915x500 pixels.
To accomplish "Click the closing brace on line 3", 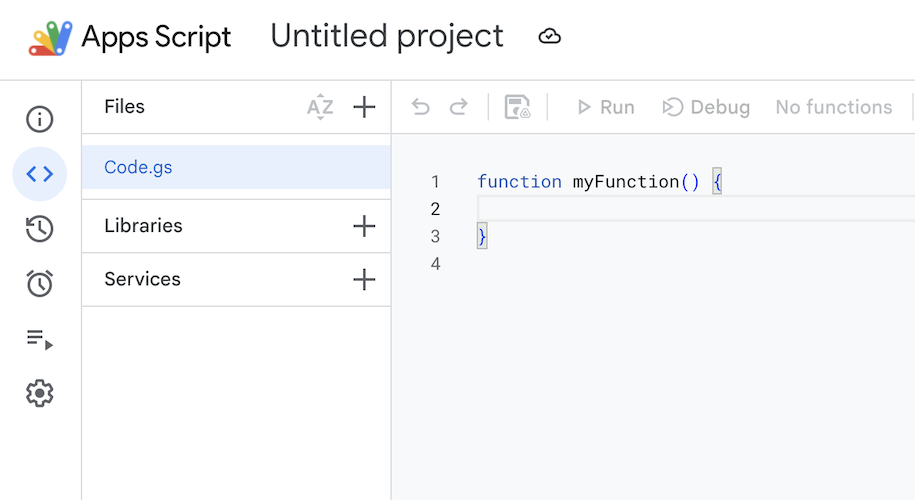I will 482,236.
